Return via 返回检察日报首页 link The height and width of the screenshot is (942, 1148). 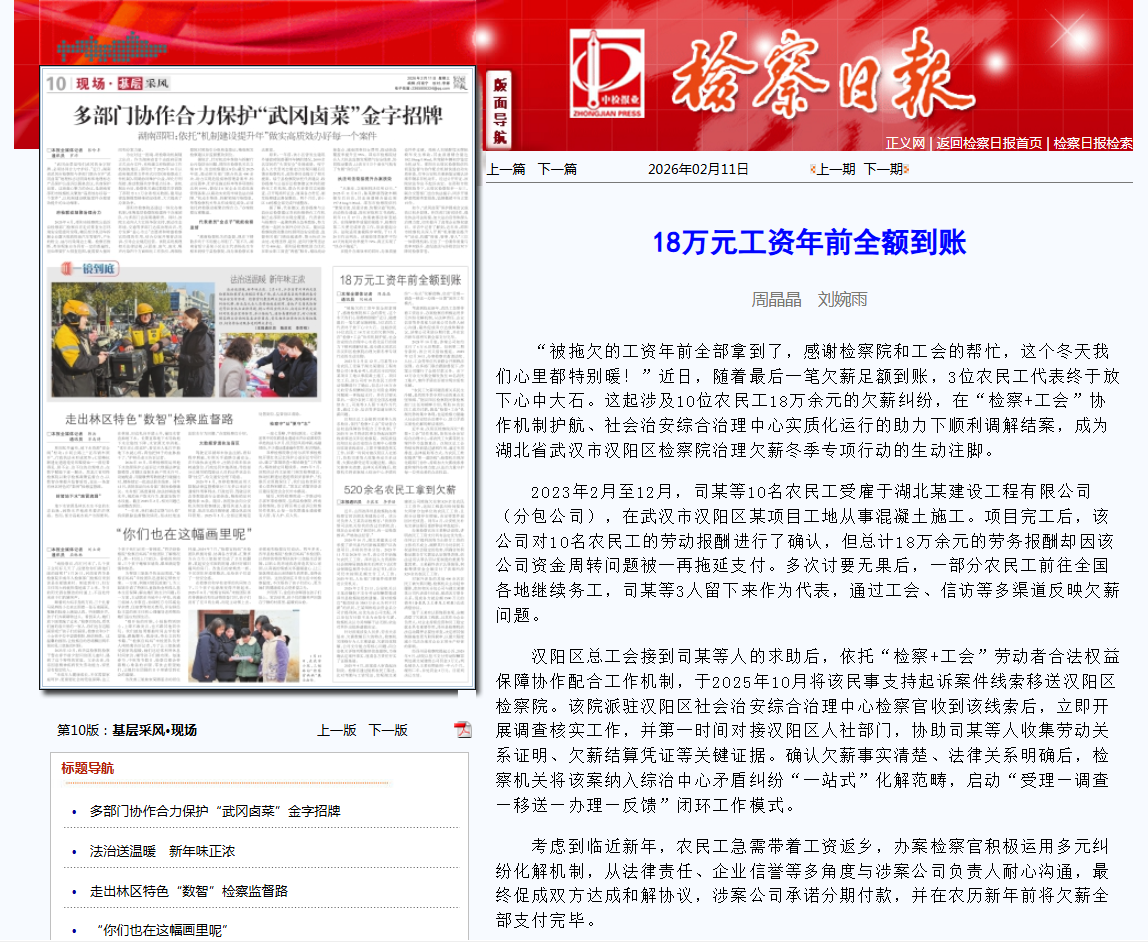(989, 143)
